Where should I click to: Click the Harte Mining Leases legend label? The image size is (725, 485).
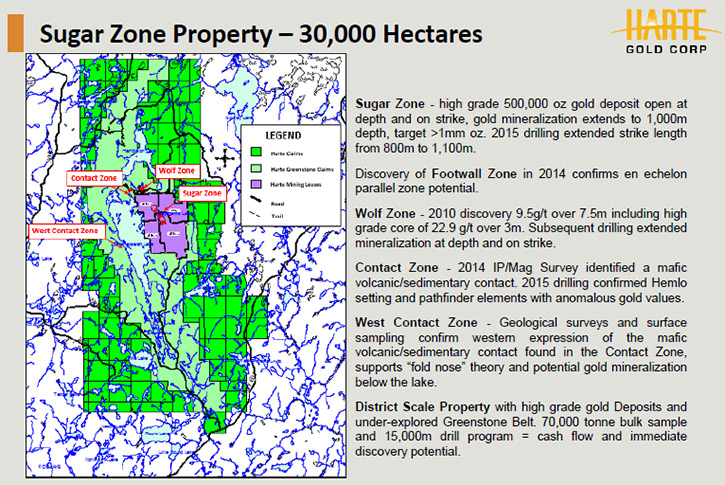tap(296, 184)
